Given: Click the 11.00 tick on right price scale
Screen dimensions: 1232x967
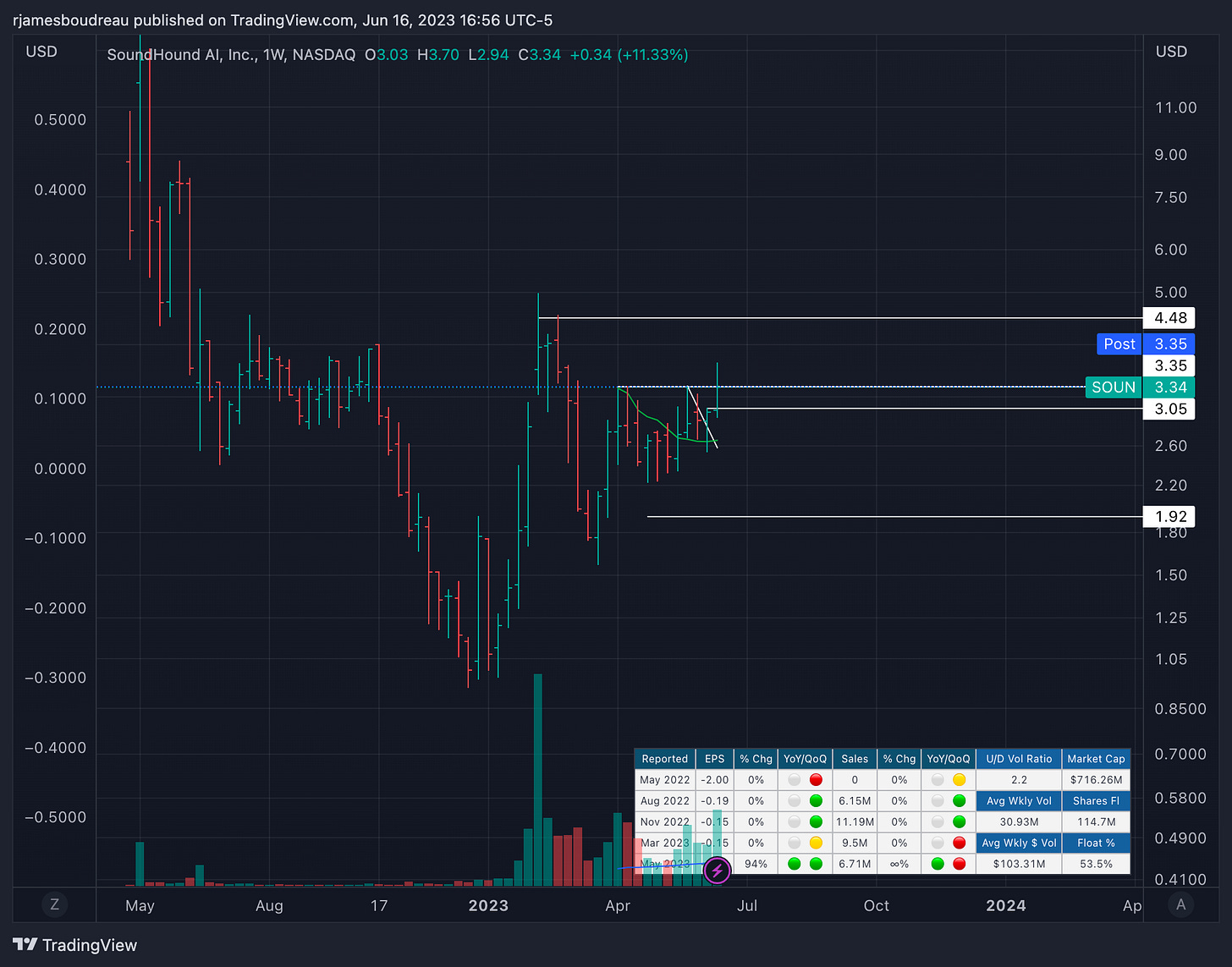Looking at the screenshot, I should tap(1176, 107).
